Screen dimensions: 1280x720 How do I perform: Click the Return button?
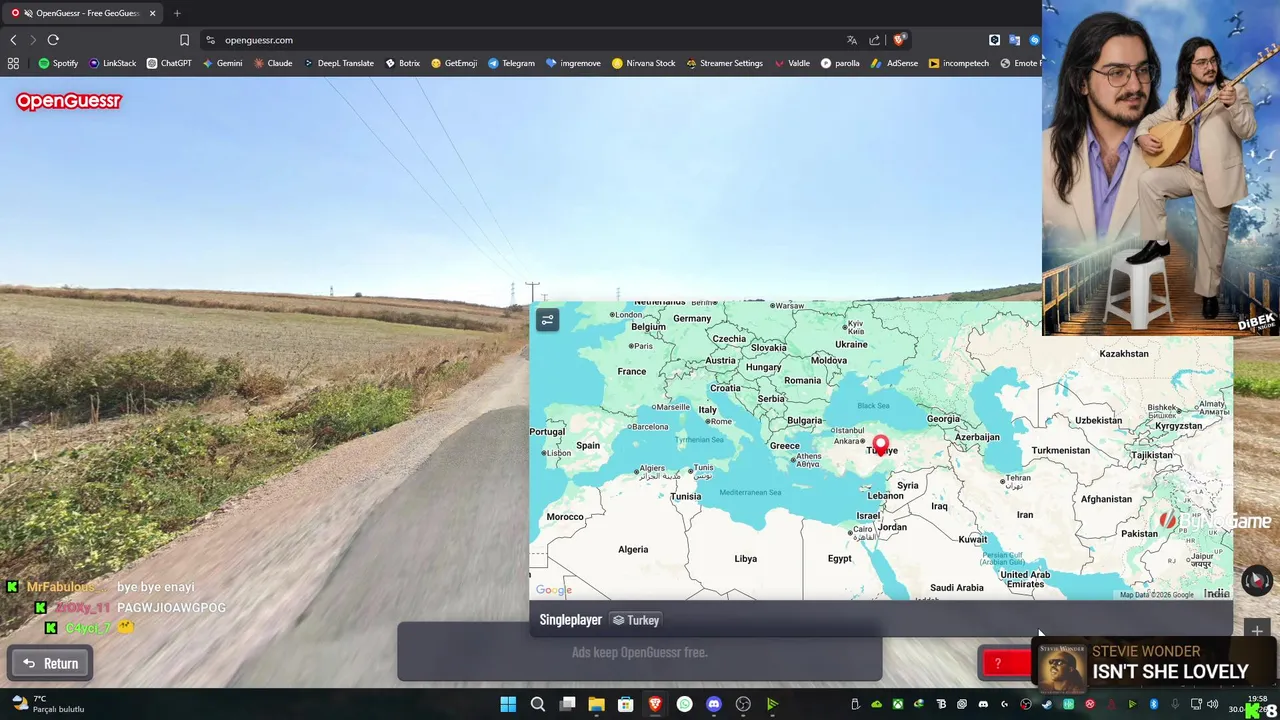(x=51, y=663)
